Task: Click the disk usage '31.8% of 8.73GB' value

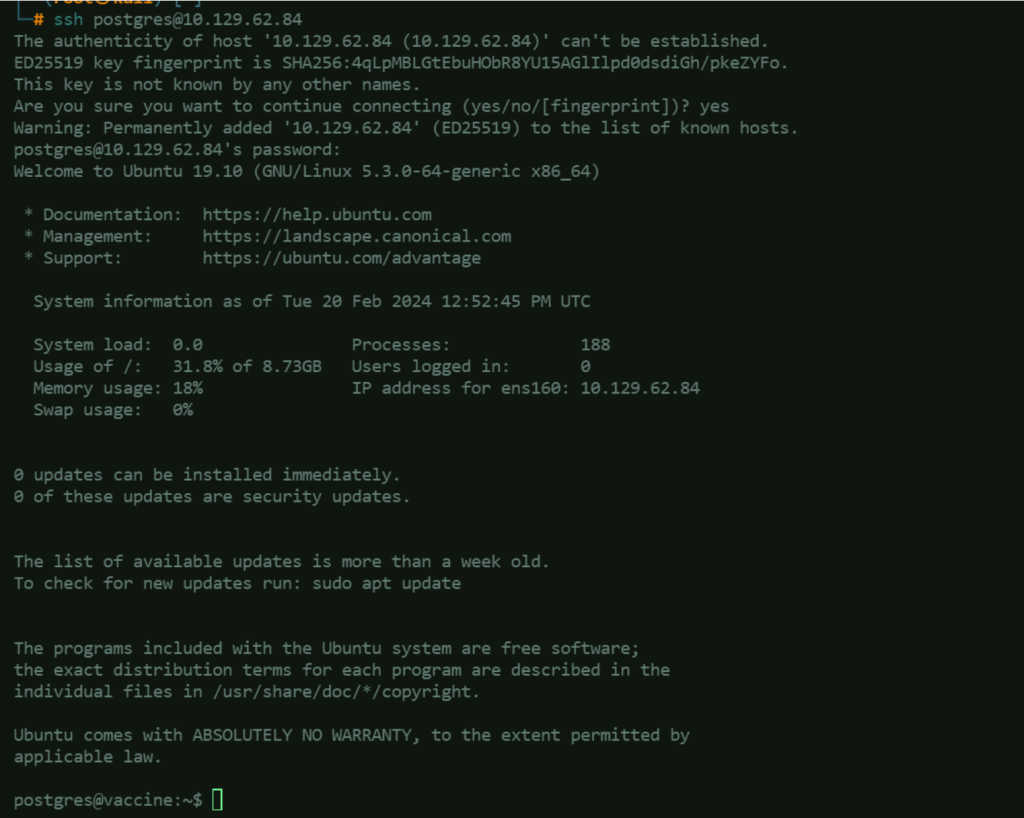Action: (x=246, y=366)
